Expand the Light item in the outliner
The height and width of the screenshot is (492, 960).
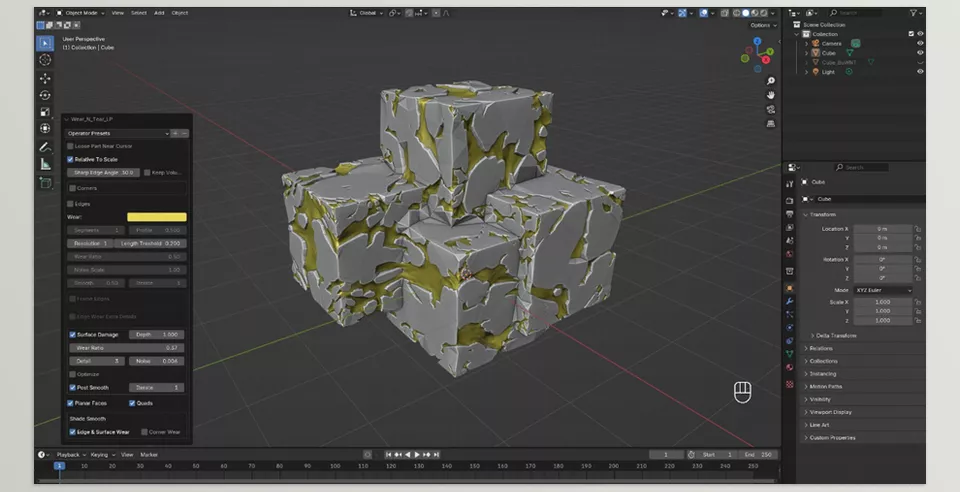point(808,72)
